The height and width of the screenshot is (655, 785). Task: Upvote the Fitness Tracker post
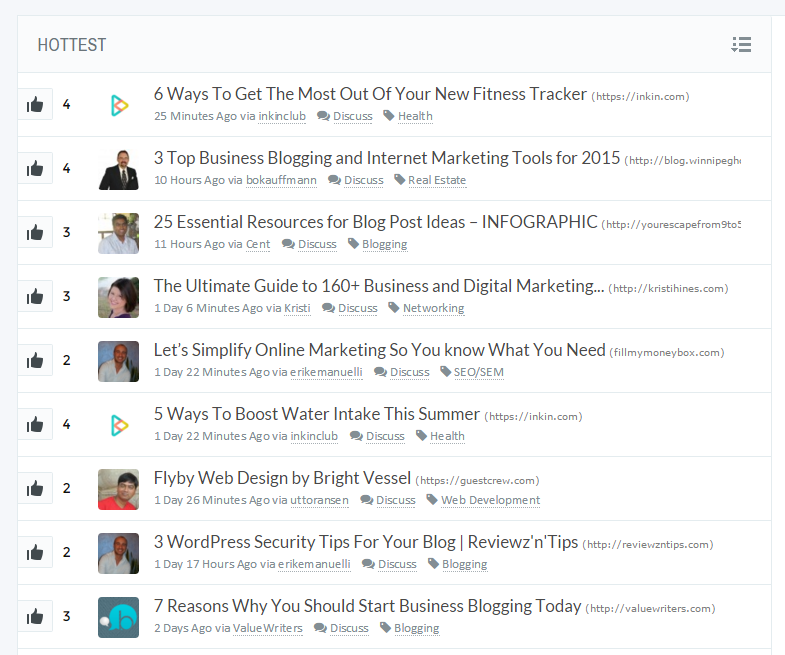click(35, 104)
